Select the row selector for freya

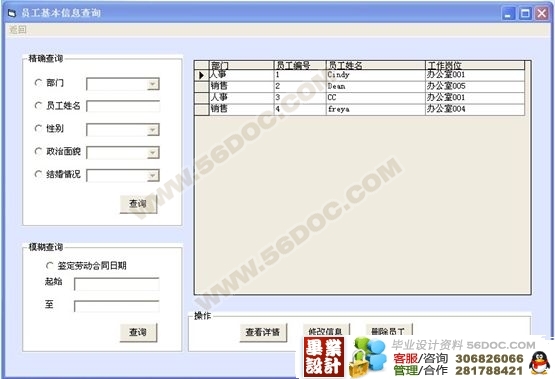[x=202, y=109]
